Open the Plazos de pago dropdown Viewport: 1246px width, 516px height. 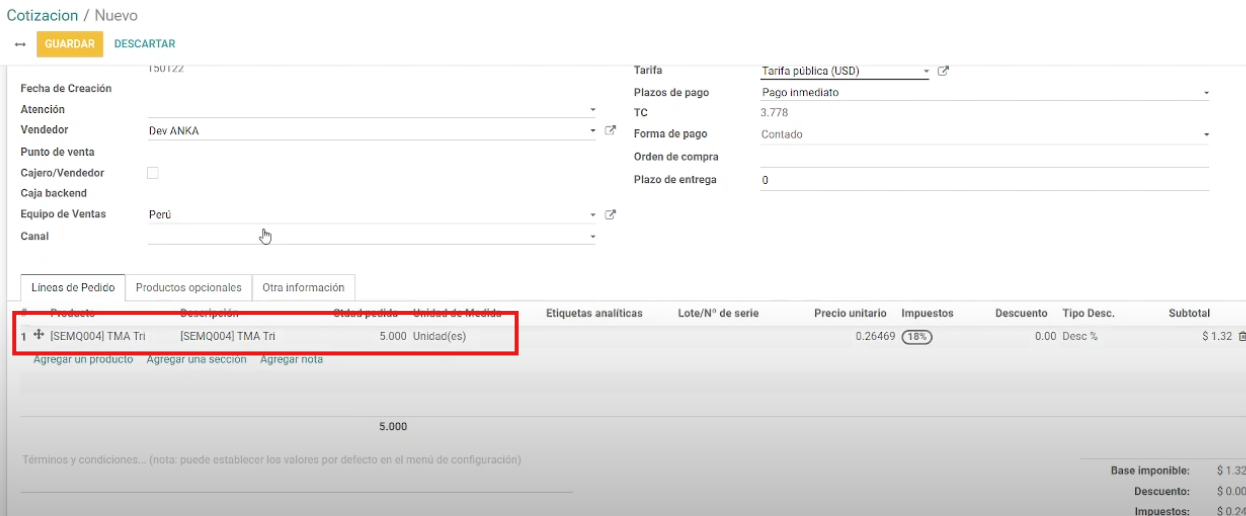point(1206,93)
